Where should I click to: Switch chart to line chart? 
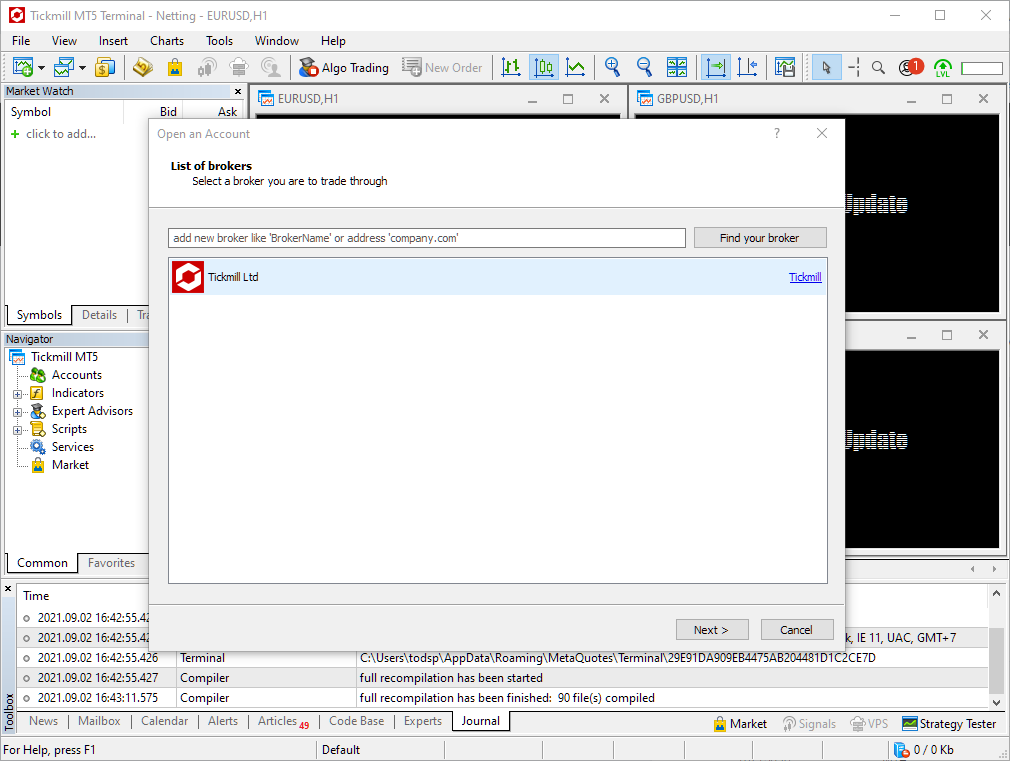575,67
